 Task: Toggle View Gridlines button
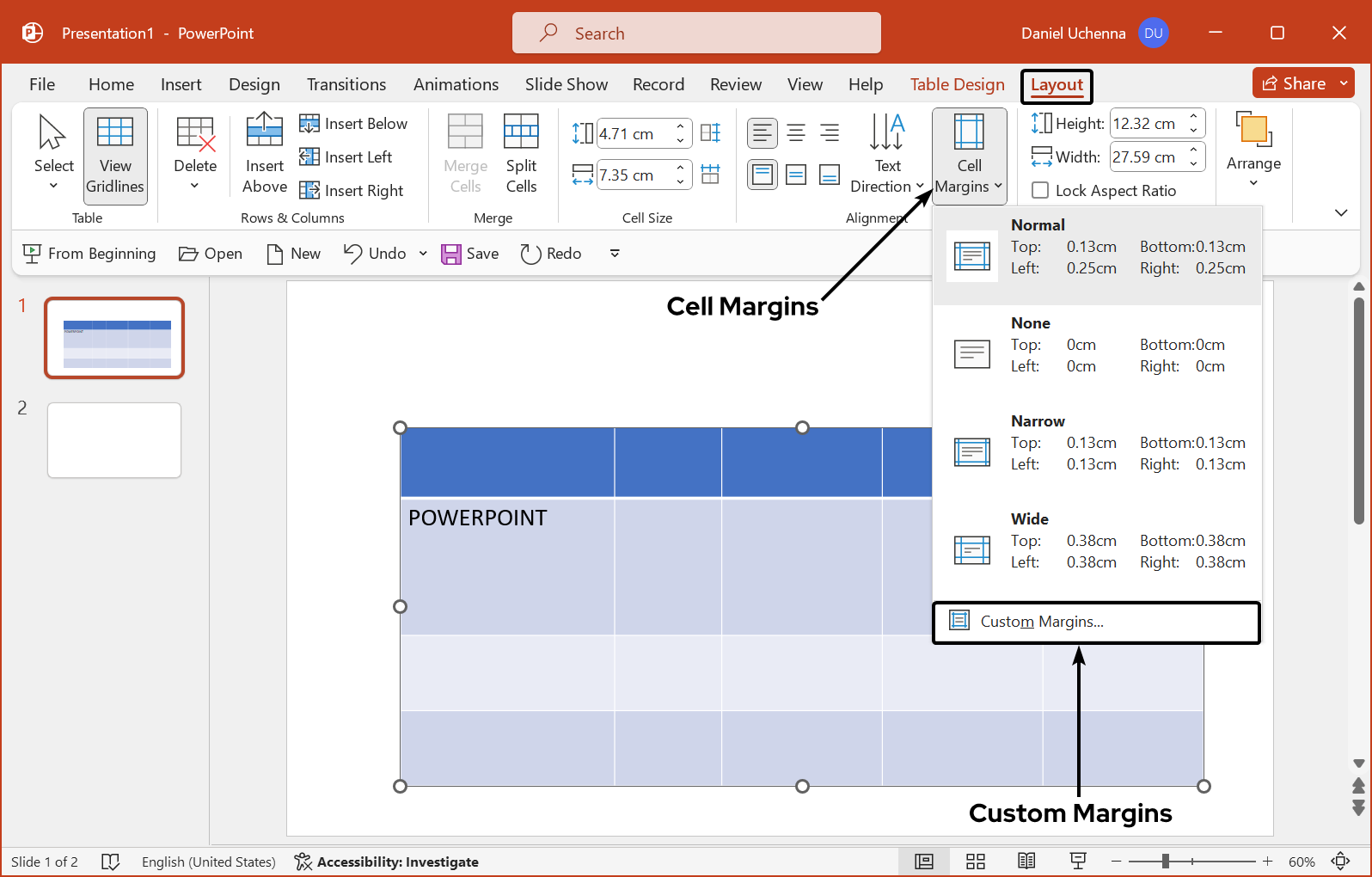(115, 156)
